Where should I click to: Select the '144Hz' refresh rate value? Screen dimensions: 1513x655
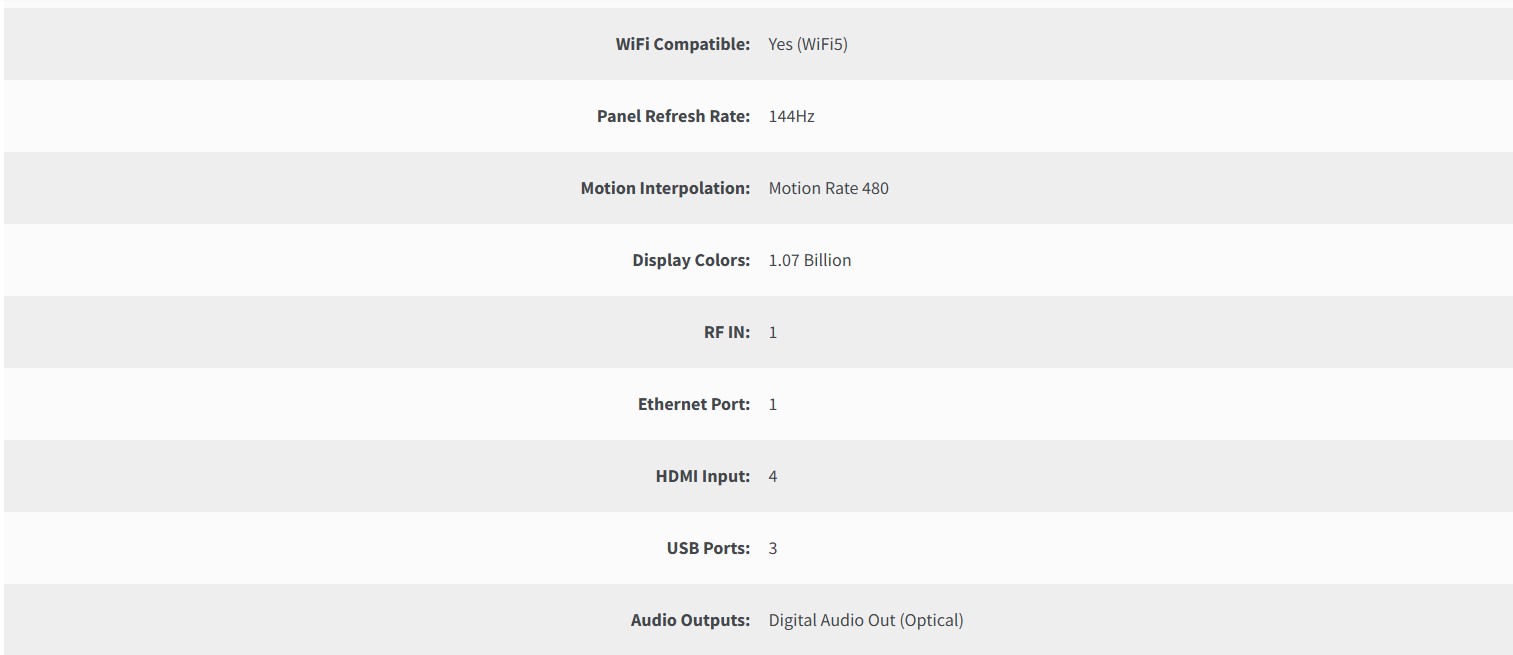click(x=791, y=116)
